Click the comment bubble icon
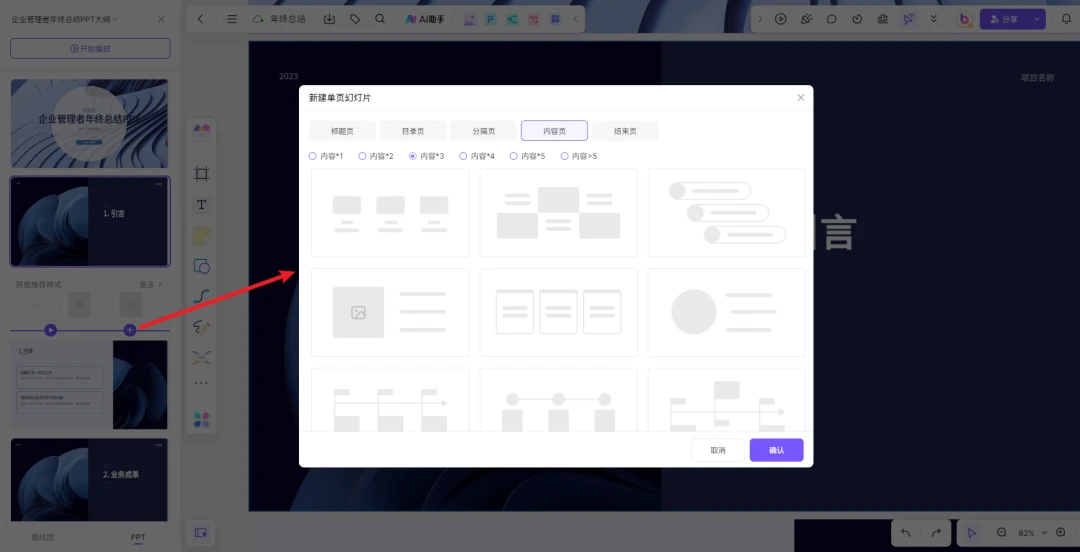The width and height of the screenshot is (1080, 552). (x=831, y=19)
